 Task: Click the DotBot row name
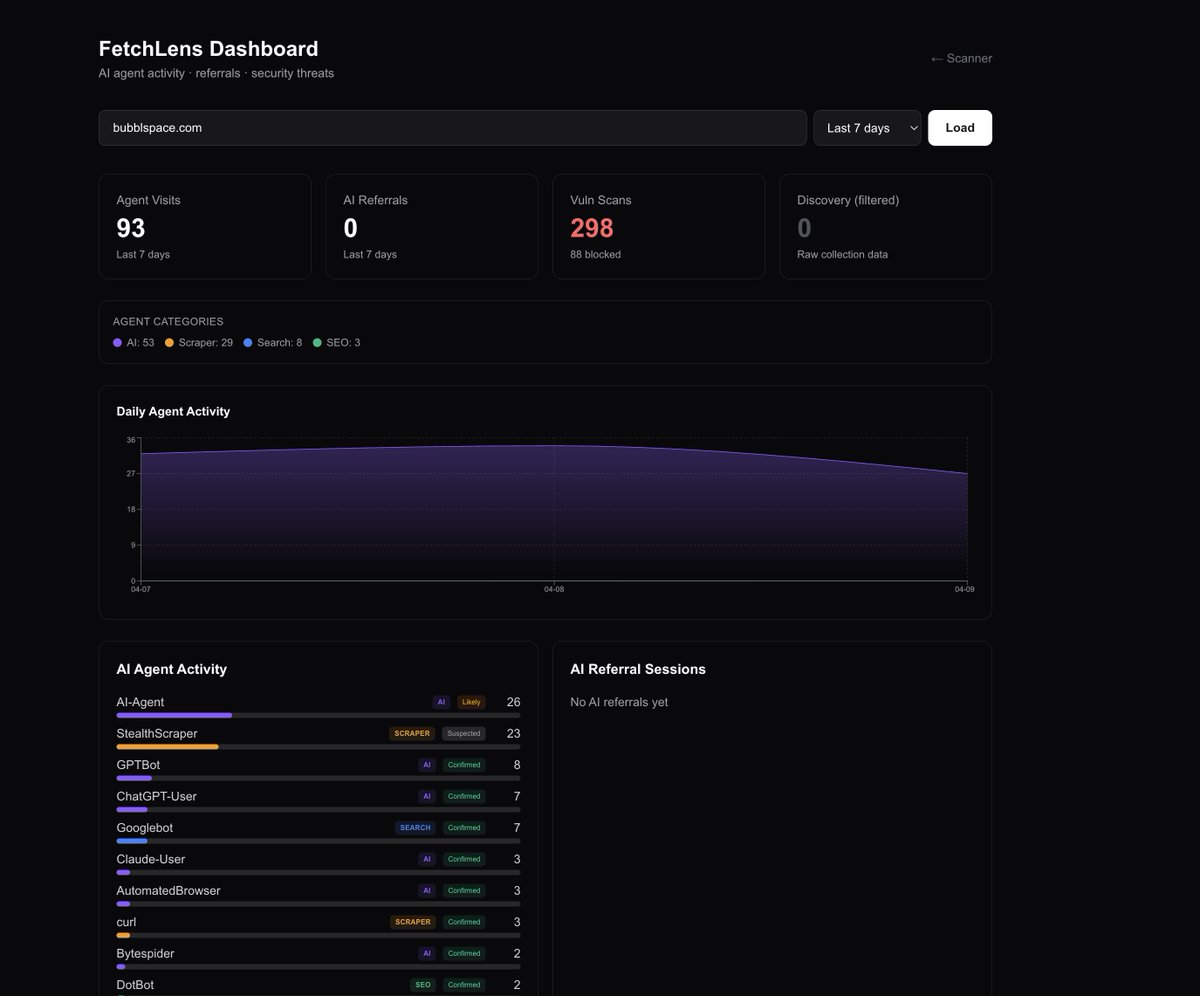pos(135,985)
